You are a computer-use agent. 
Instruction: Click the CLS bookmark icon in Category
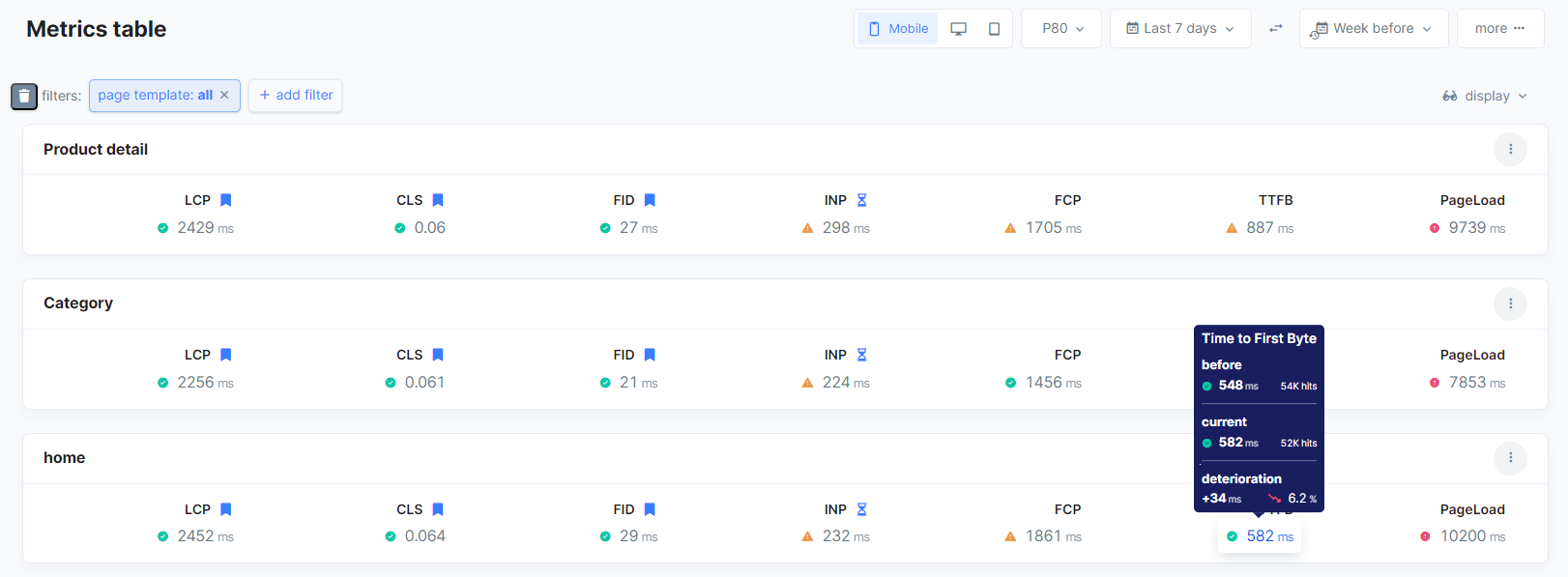click(x=438, y=355)
